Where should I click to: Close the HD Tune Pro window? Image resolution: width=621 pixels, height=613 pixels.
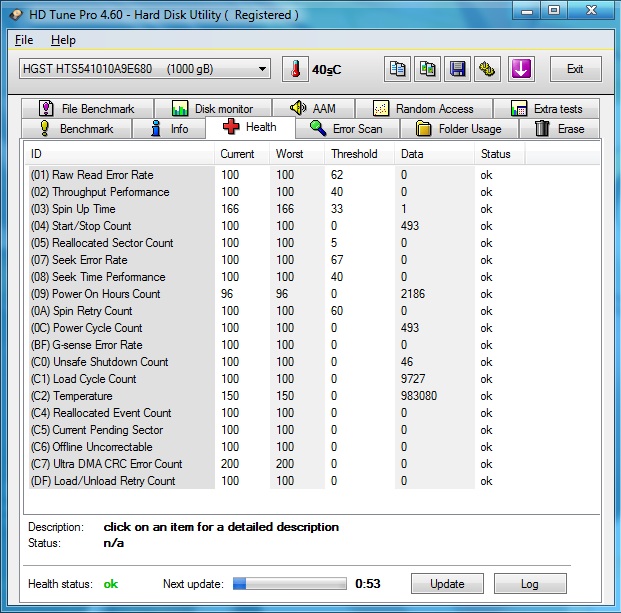[592, 11]
